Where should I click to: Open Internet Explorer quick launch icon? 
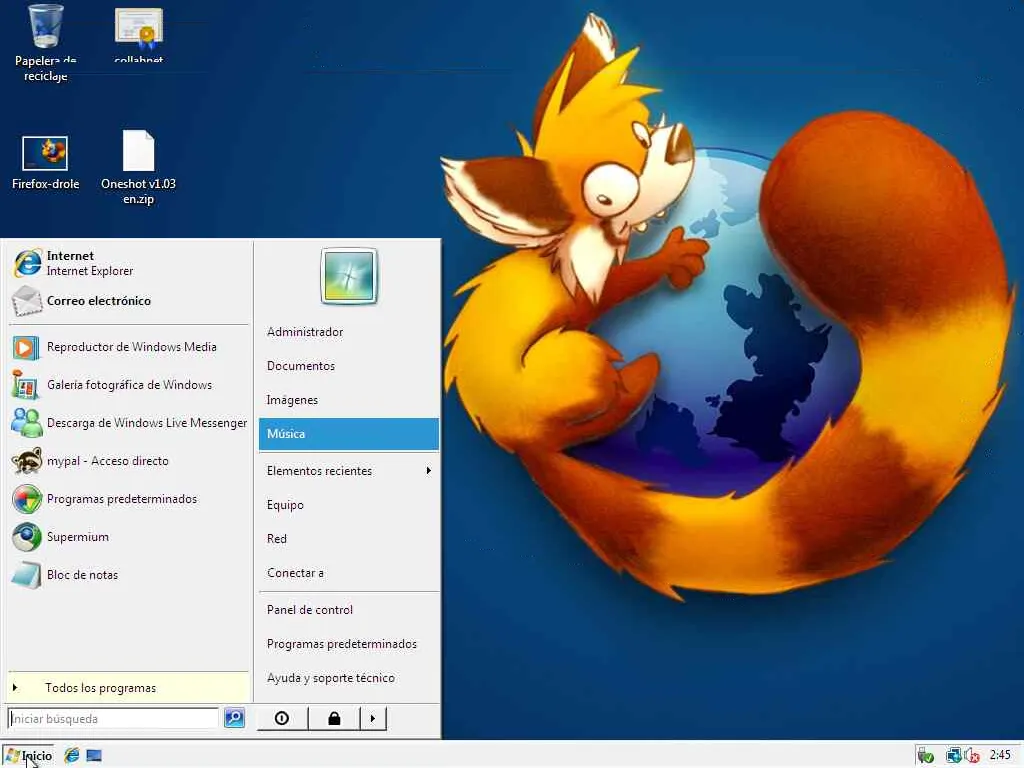pyautogui.click(x=72, y=755)
